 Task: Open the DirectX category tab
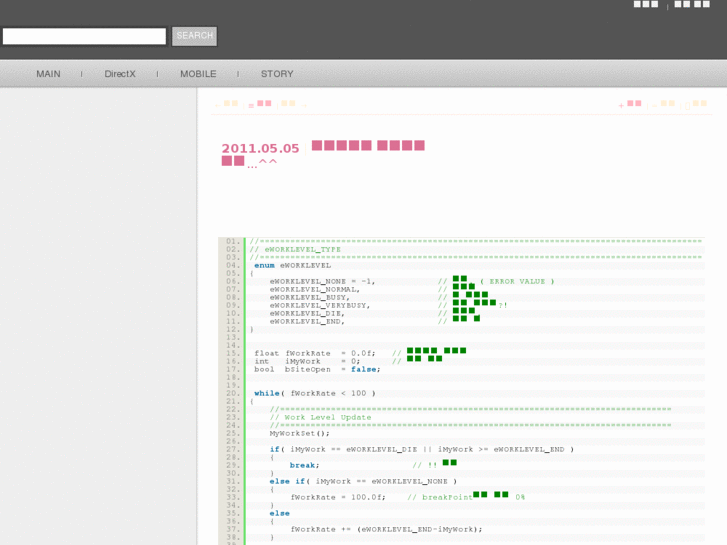[120, 74]
